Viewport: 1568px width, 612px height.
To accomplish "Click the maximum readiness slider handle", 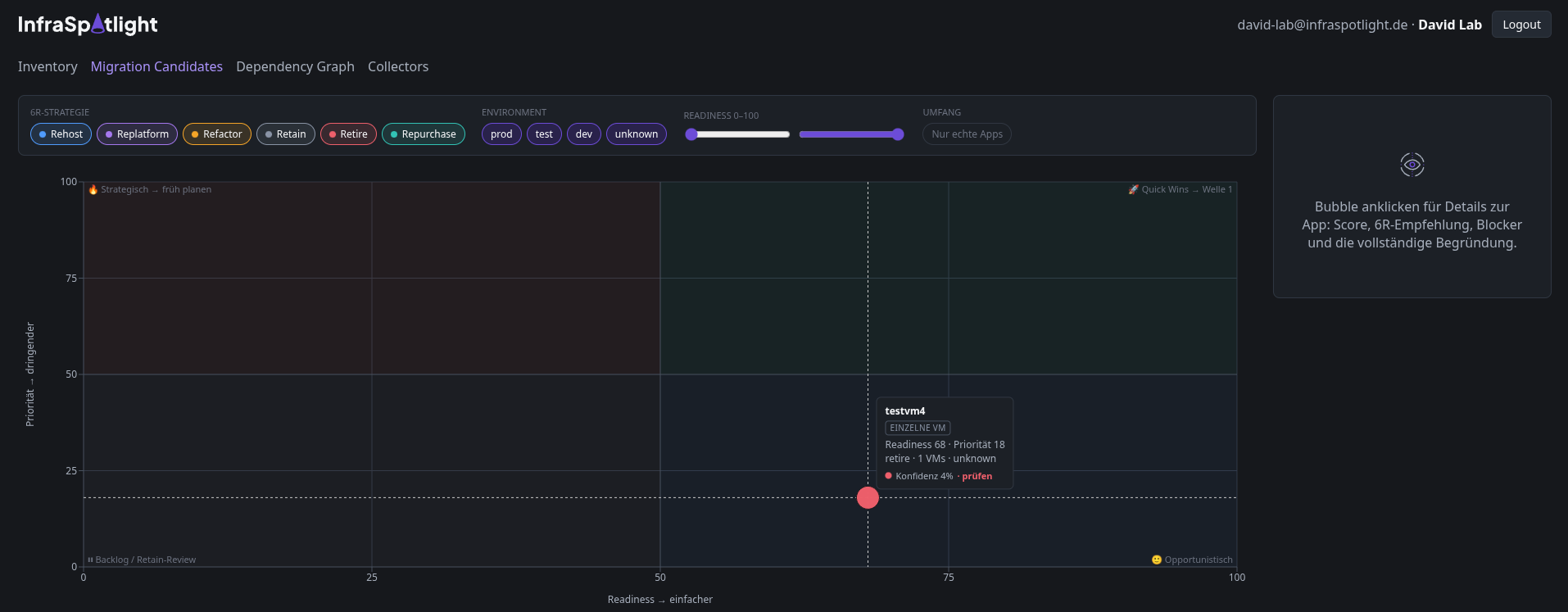I will click(898, 134).
